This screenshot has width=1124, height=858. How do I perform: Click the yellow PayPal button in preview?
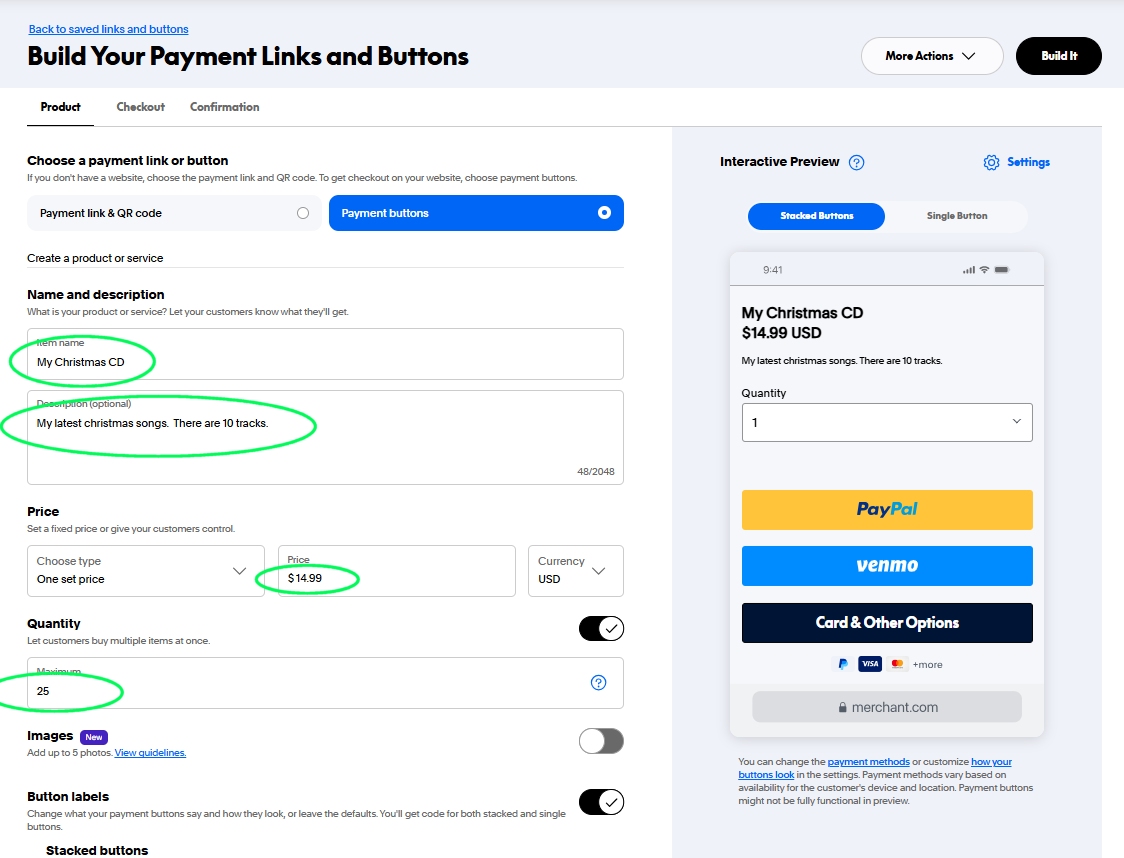tap(886, 510)
